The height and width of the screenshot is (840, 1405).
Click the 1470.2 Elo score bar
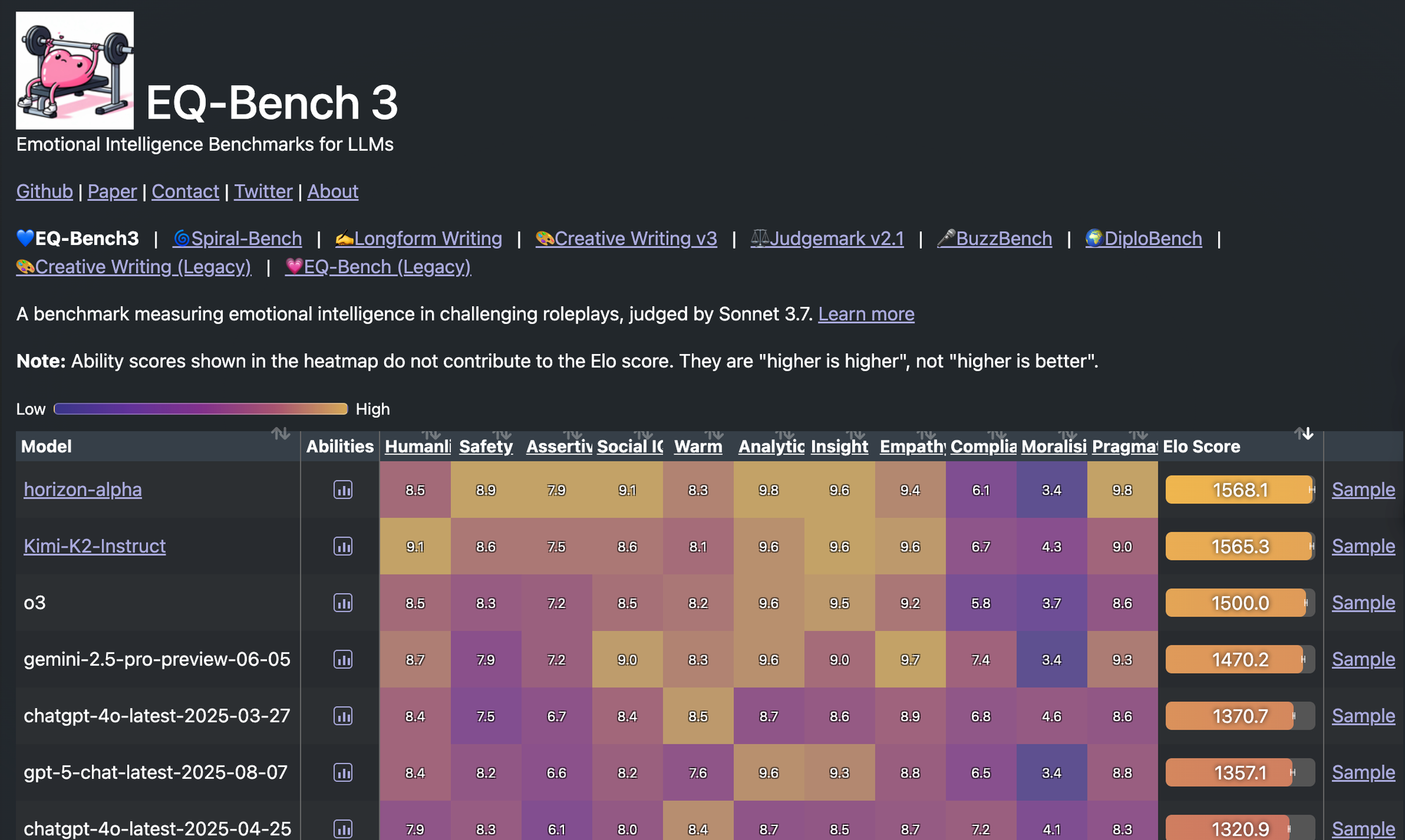tap(1240, 659)
